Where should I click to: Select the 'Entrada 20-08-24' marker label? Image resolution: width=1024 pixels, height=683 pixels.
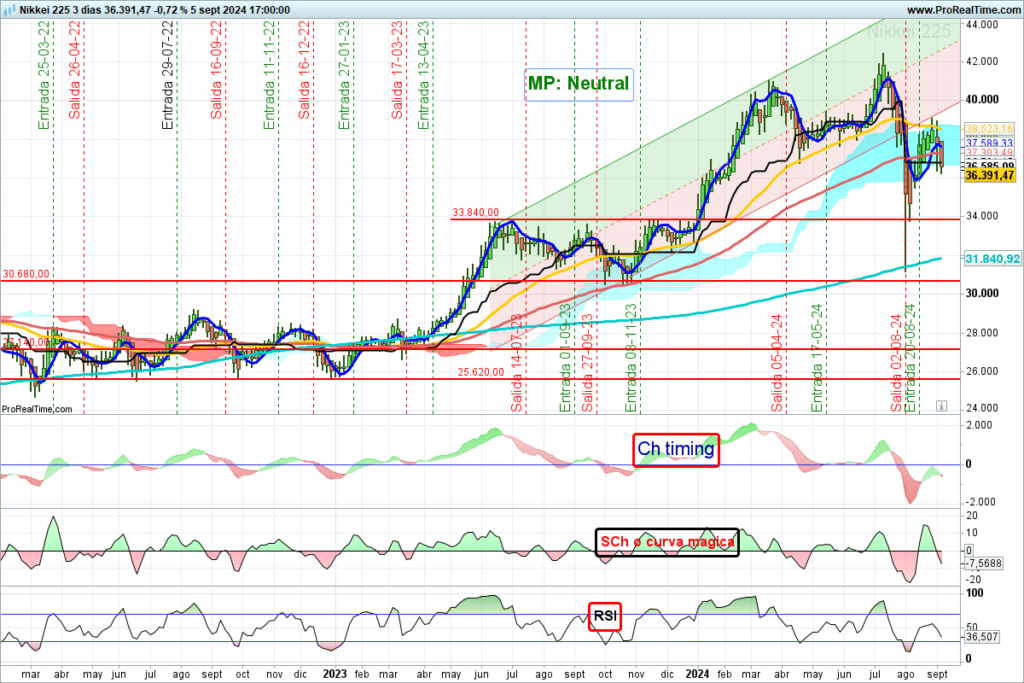click(910, 358)
